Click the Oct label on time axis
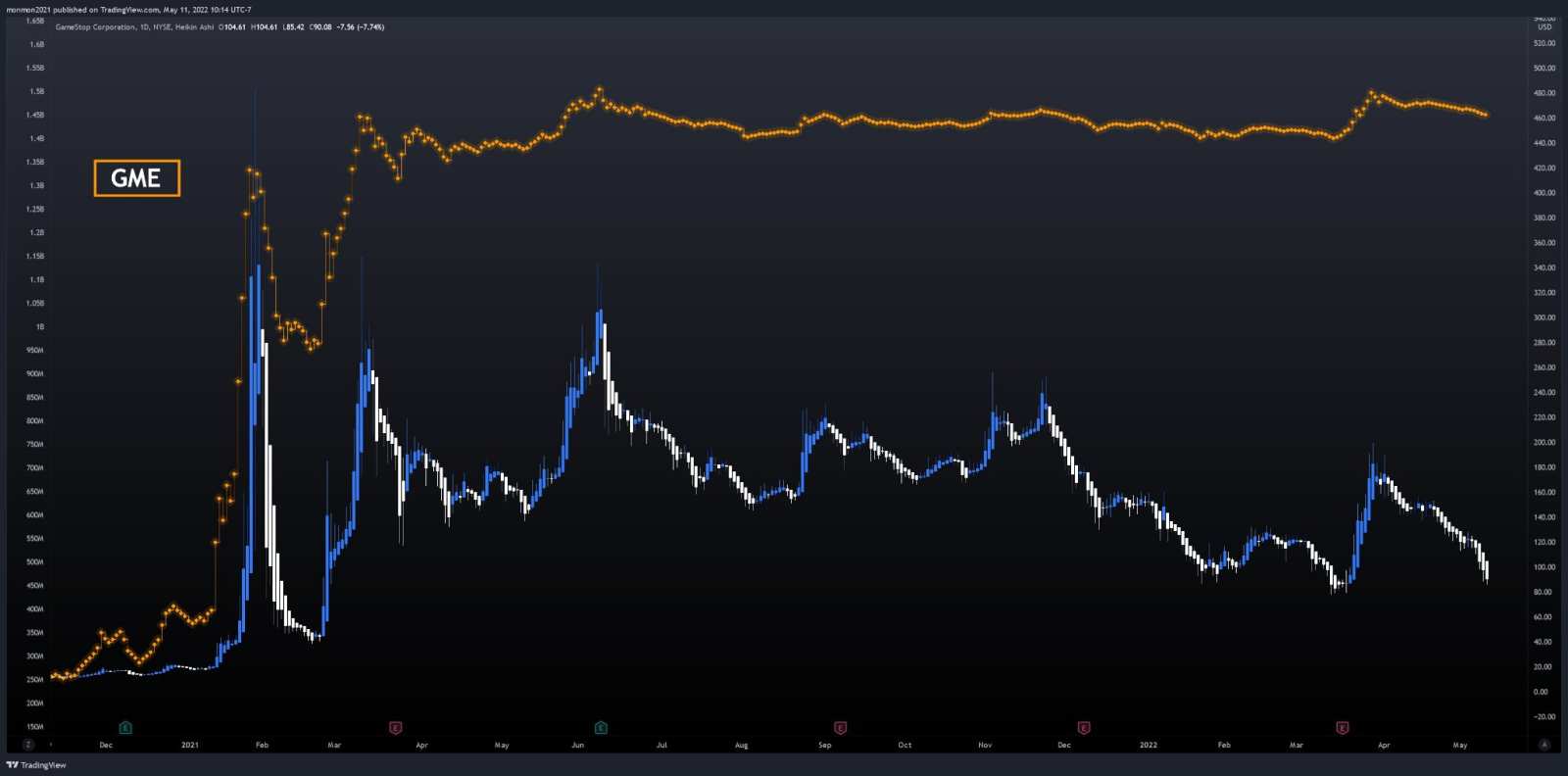Viewport: 1568px width, 776px height. [x=905, y=746]
